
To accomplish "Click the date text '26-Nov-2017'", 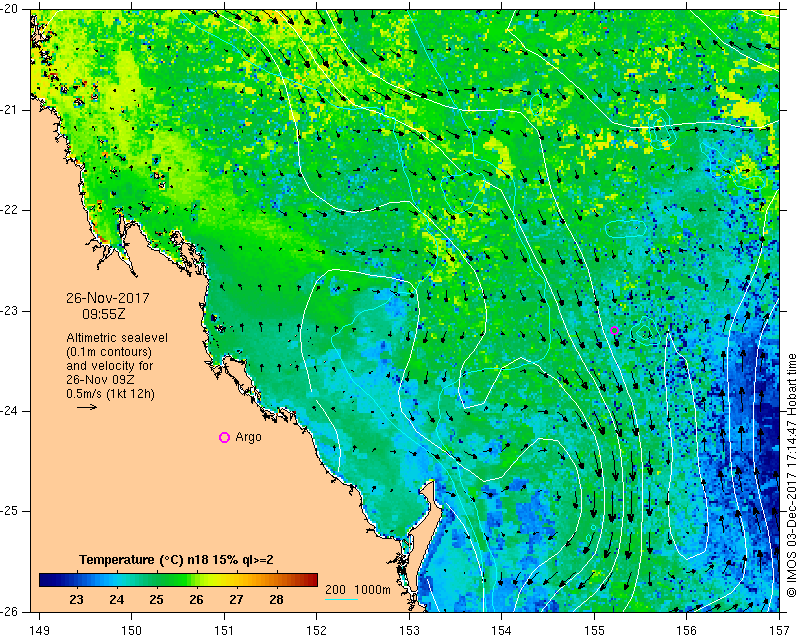I will 108,298.
